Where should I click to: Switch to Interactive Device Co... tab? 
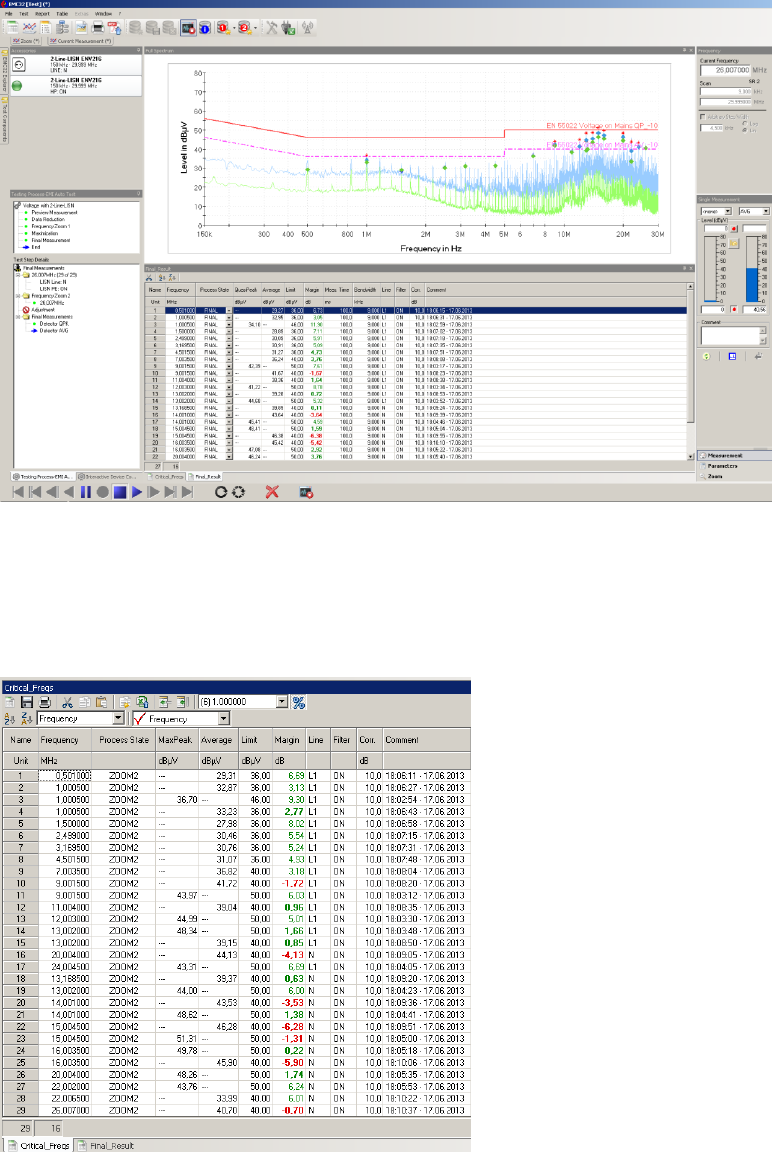(107, 476)
